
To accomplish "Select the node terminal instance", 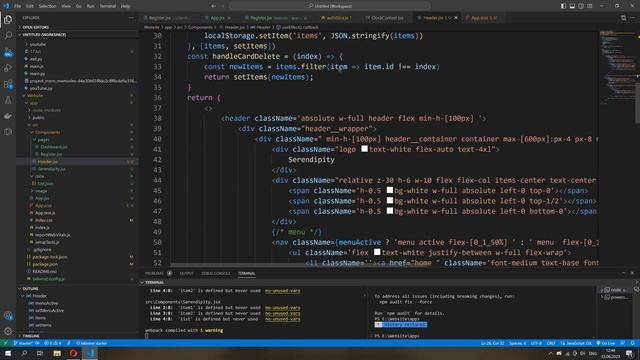I will point(616,290).
